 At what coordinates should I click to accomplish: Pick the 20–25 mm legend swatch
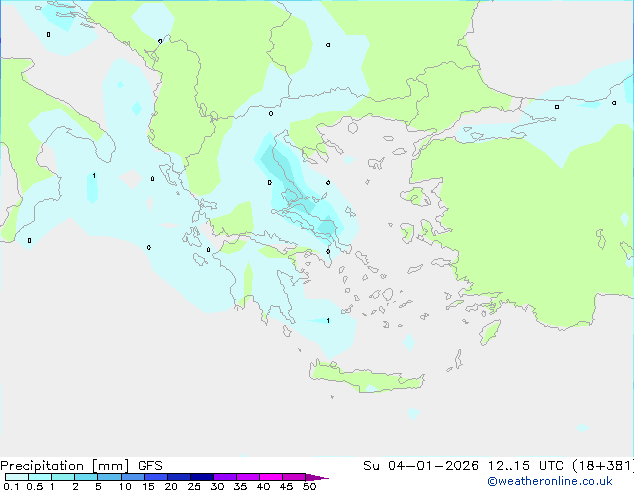click(x=178, y=477)
